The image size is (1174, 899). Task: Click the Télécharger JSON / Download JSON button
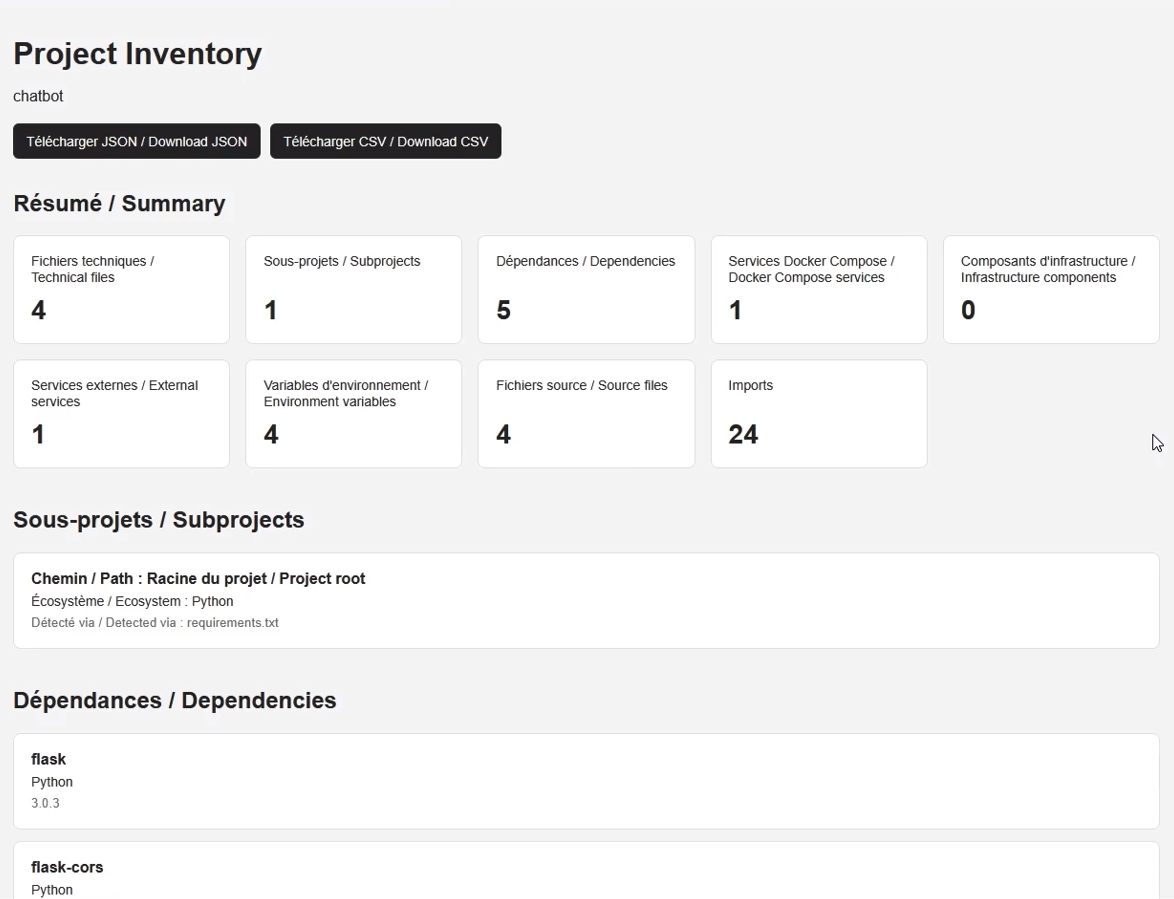coord(136,141)
